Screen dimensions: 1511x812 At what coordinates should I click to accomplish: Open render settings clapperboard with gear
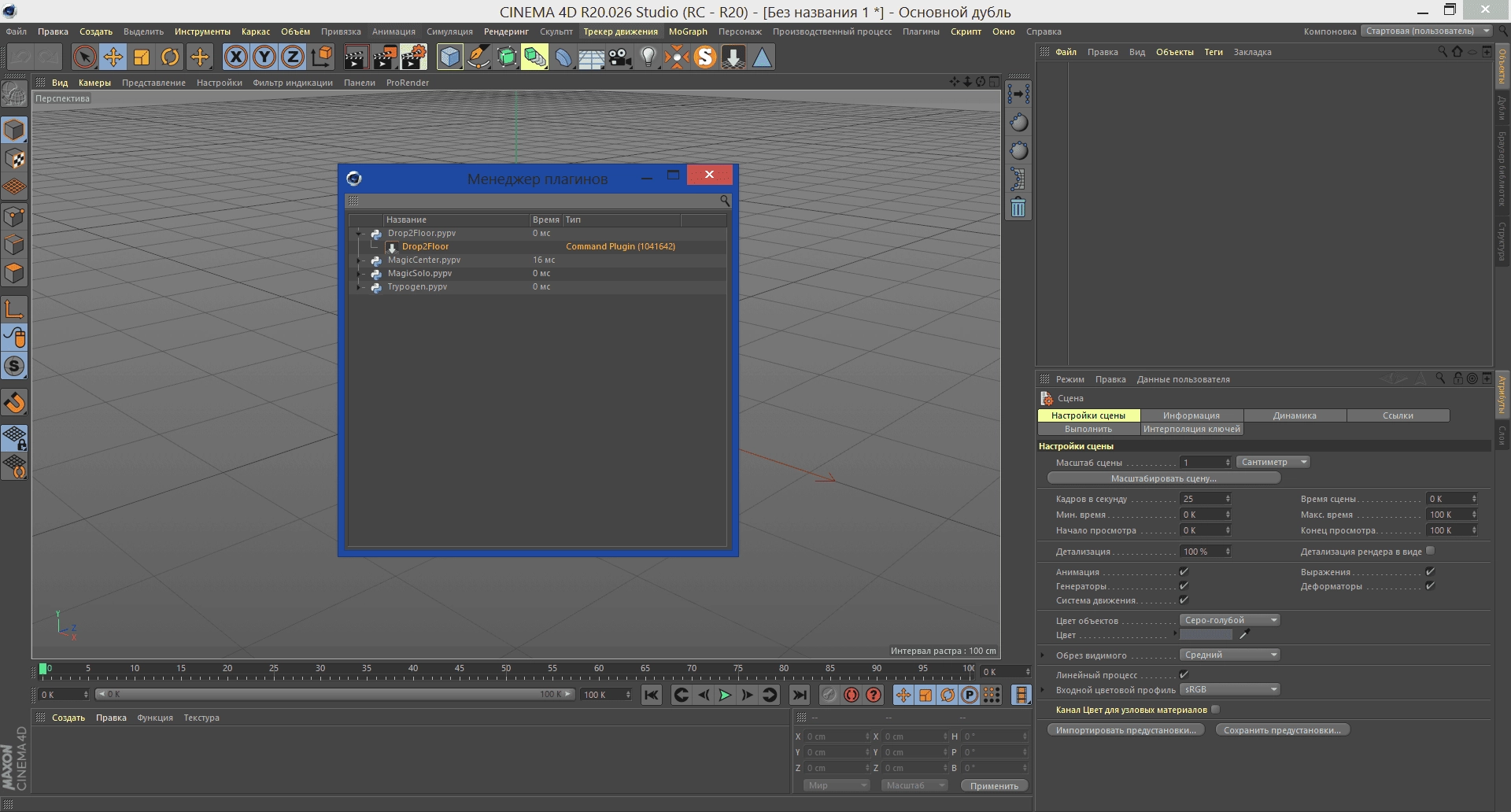[414, 57]
